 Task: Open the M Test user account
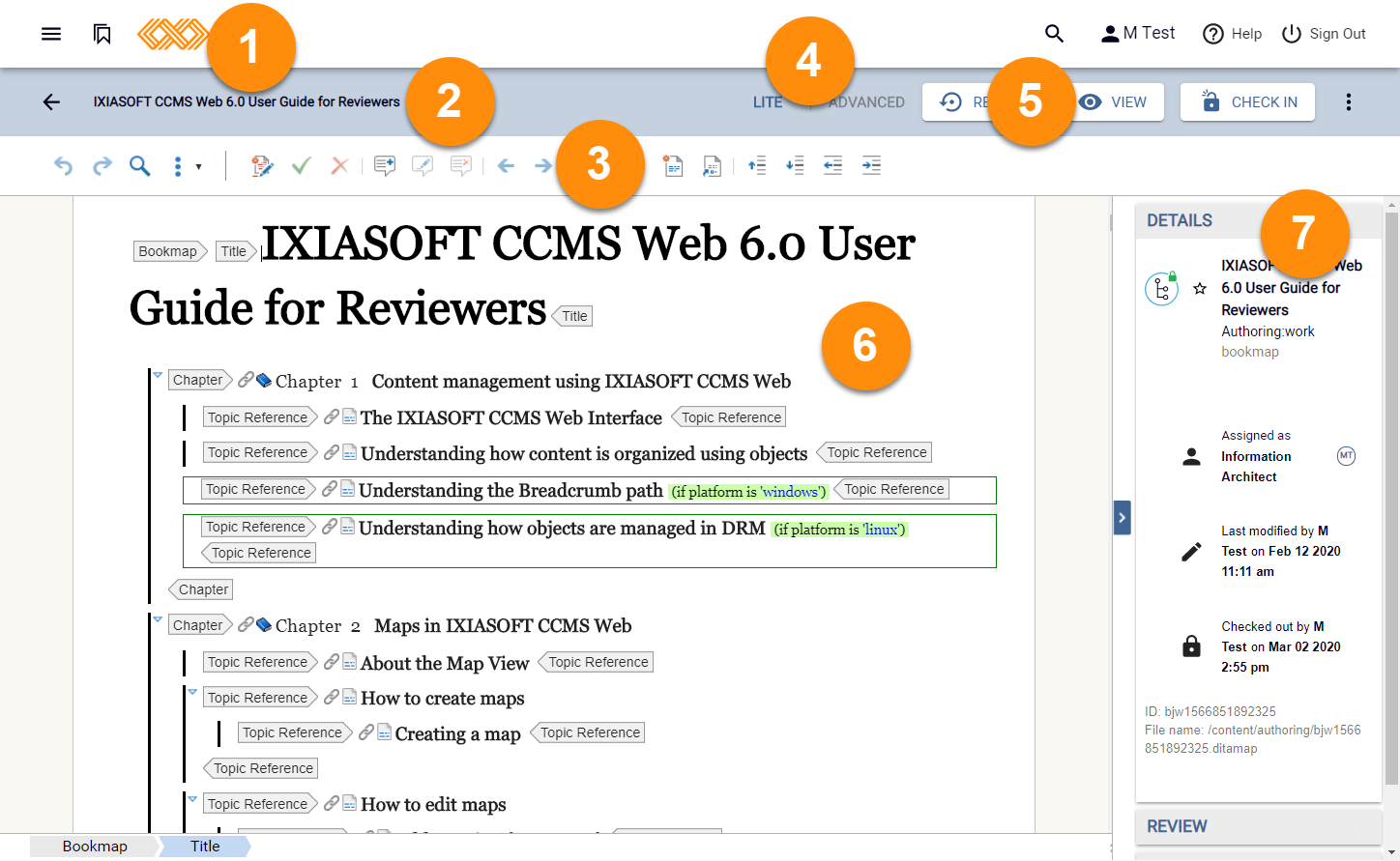click(1138, 34)
